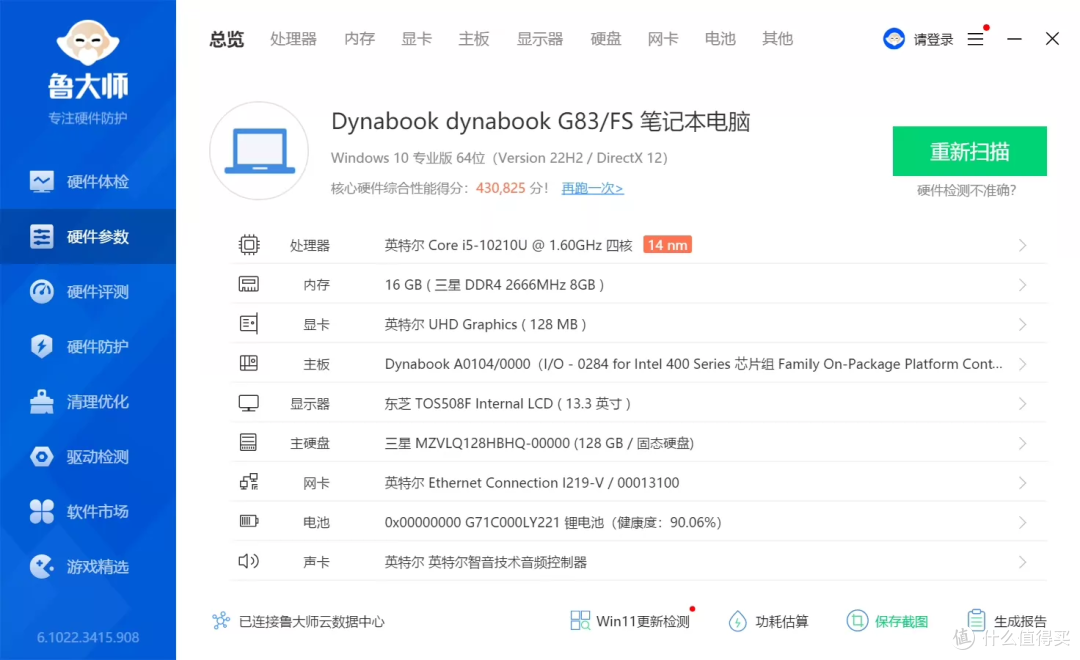The image size is (1080, 660).
Task: Open 游戏精选 games section
Action: [87, 567]
